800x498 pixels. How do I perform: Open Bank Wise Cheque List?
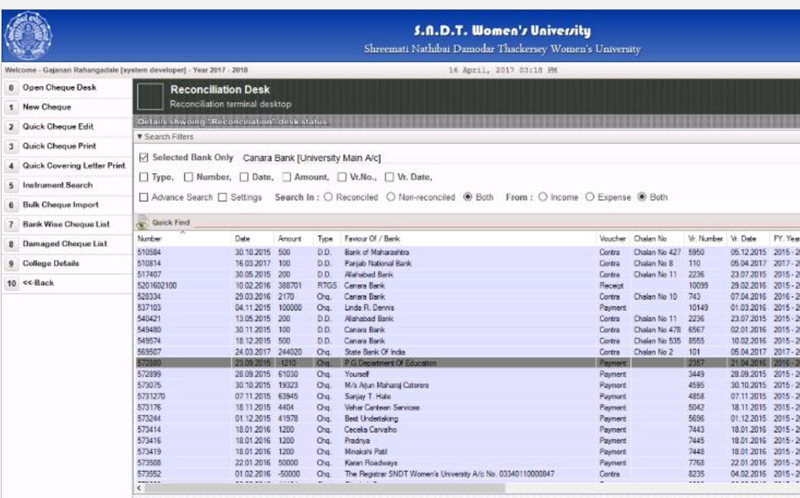[67, 225]
